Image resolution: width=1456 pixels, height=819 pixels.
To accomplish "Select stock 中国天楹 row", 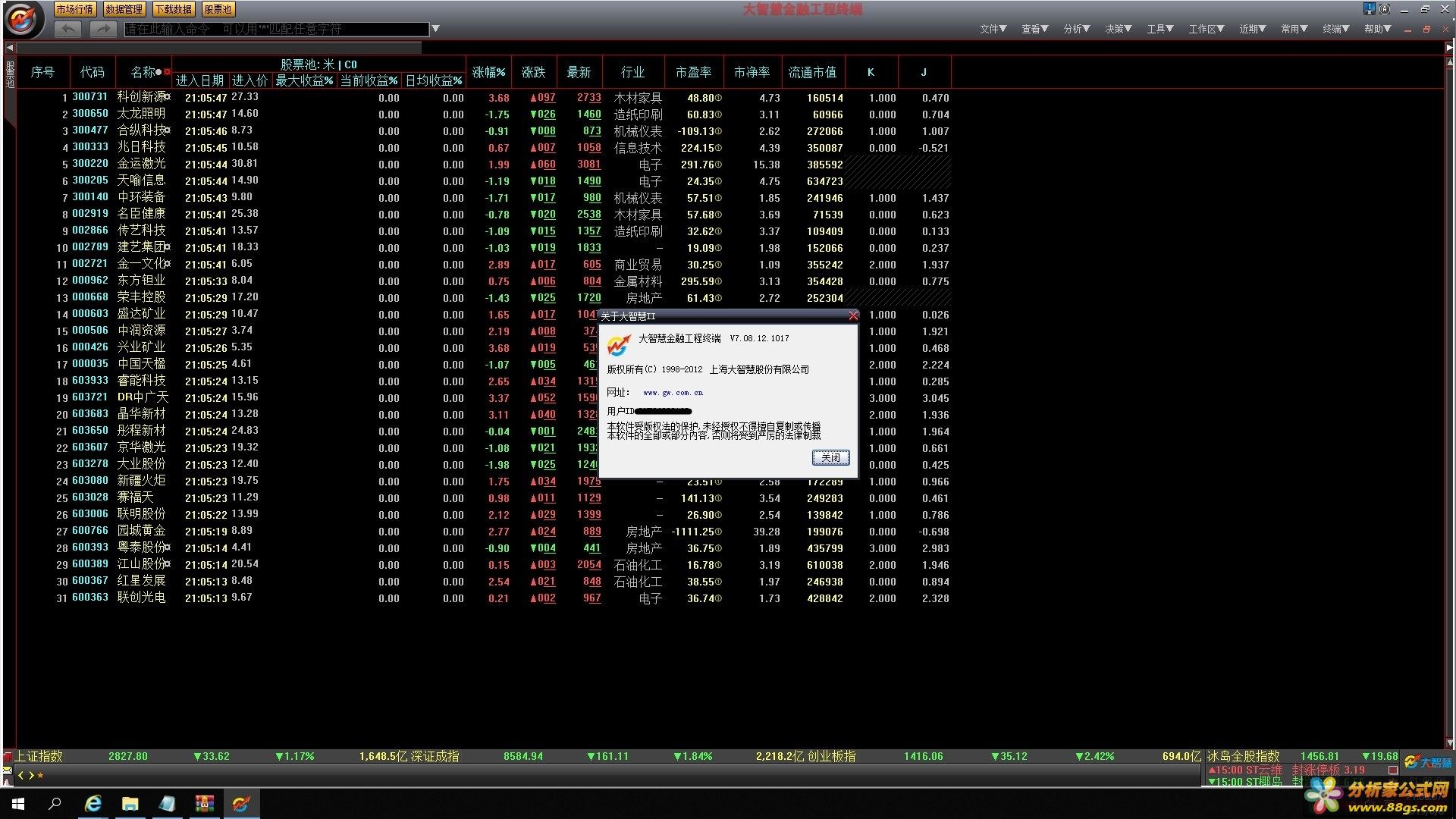I will 483,364.
